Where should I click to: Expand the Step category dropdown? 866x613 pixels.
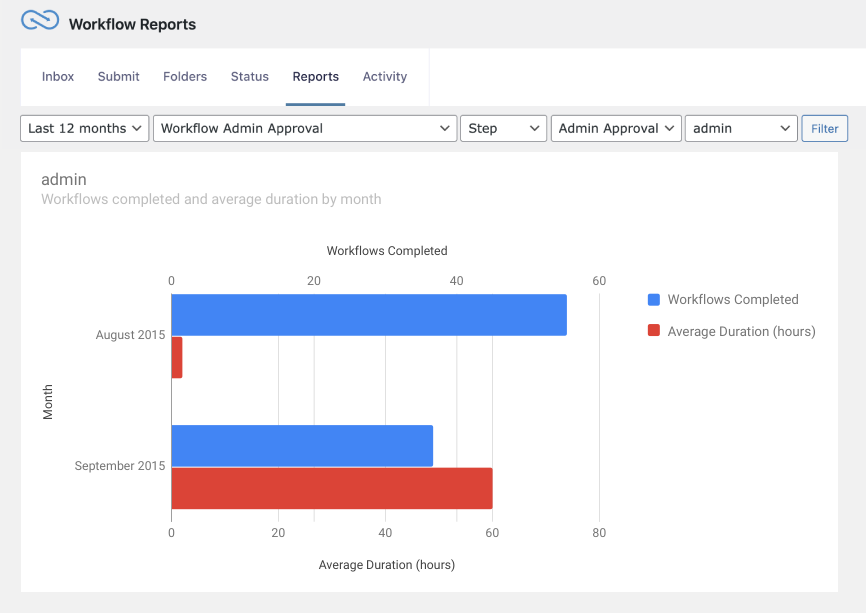[503, 129]
